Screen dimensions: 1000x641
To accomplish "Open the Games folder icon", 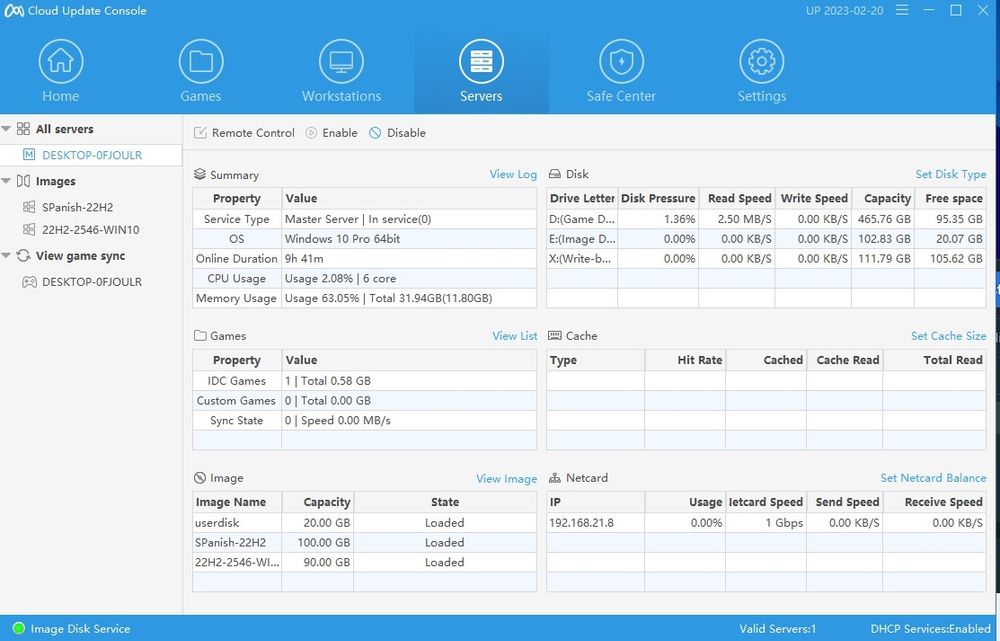I will pos(201,62).
